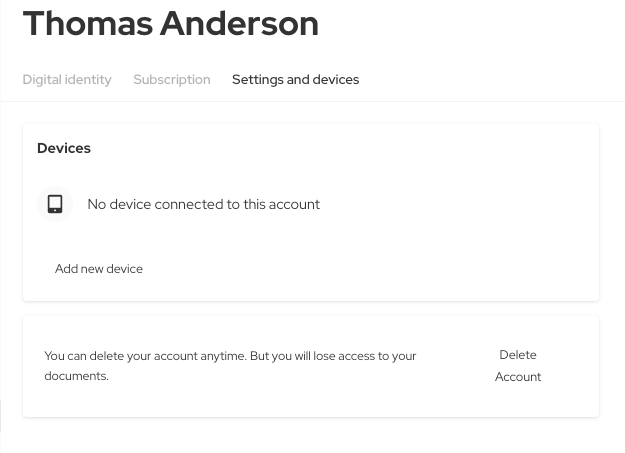625x453 pixels.
Task: Tap the dark tablet glyph in Devices
Action: coord(55,204)
